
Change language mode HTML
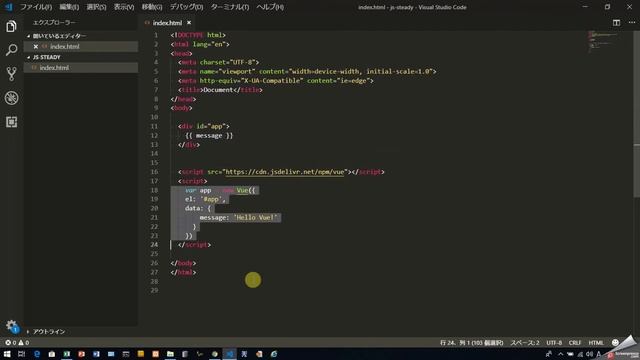coord(596,343)
